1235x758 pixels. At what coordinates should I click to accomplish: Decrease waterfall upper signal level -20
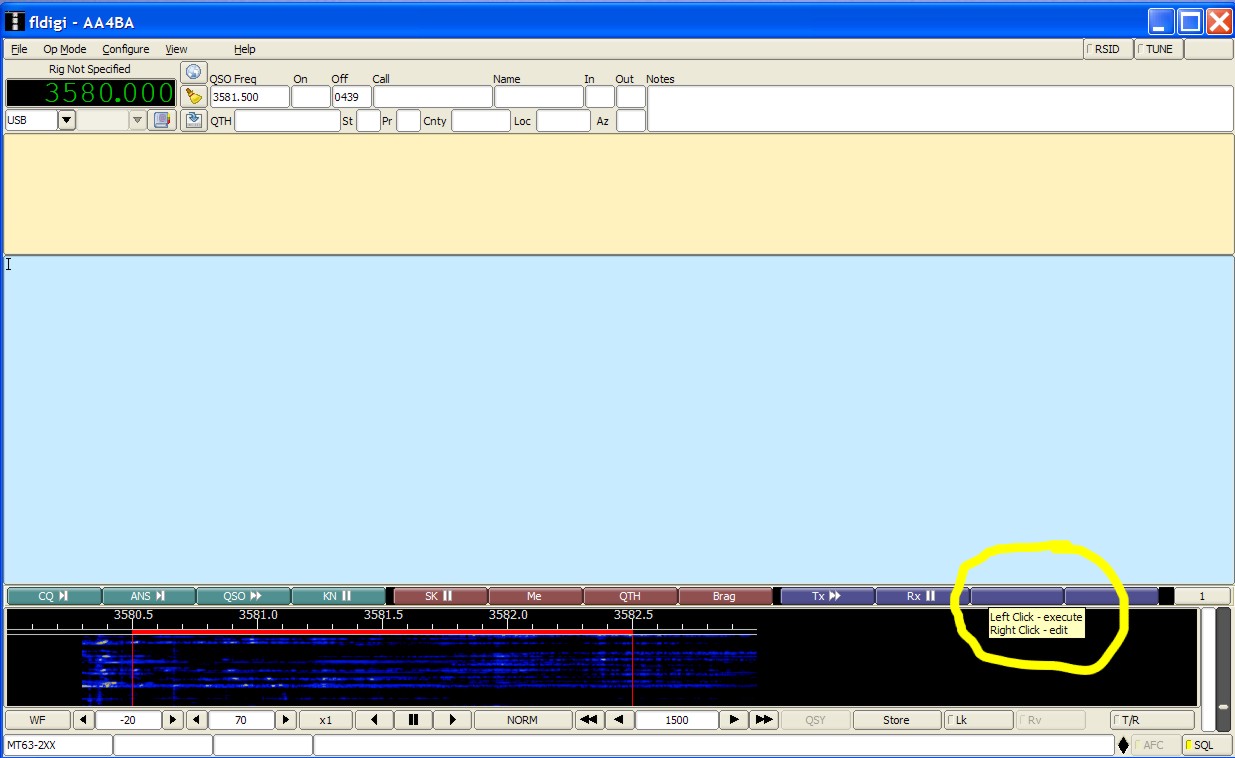click(x=83, y=720)
